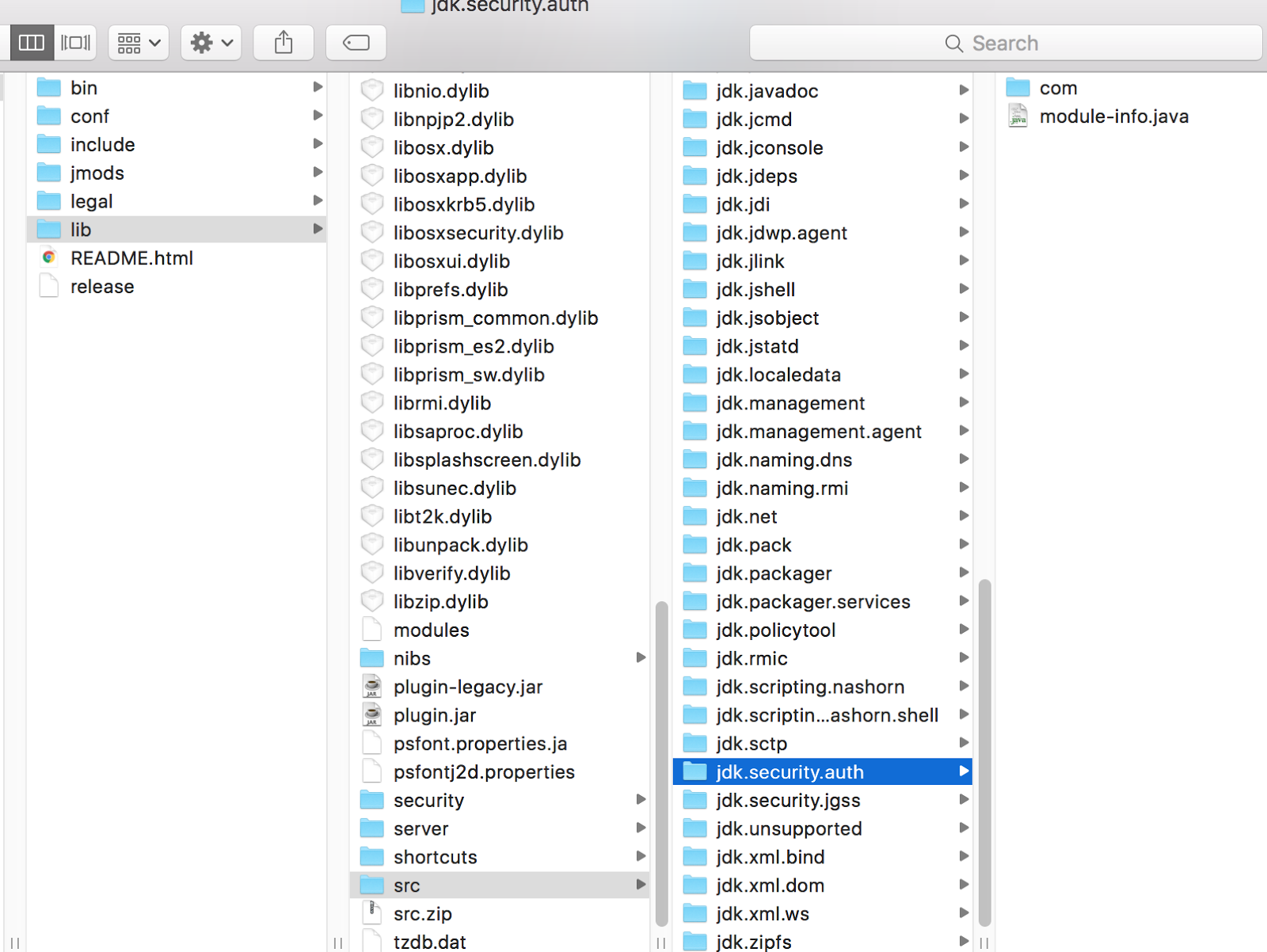Switch to Cover Flow view
The height and width of the screenshot is (952, 1267).
pos(75,42)
